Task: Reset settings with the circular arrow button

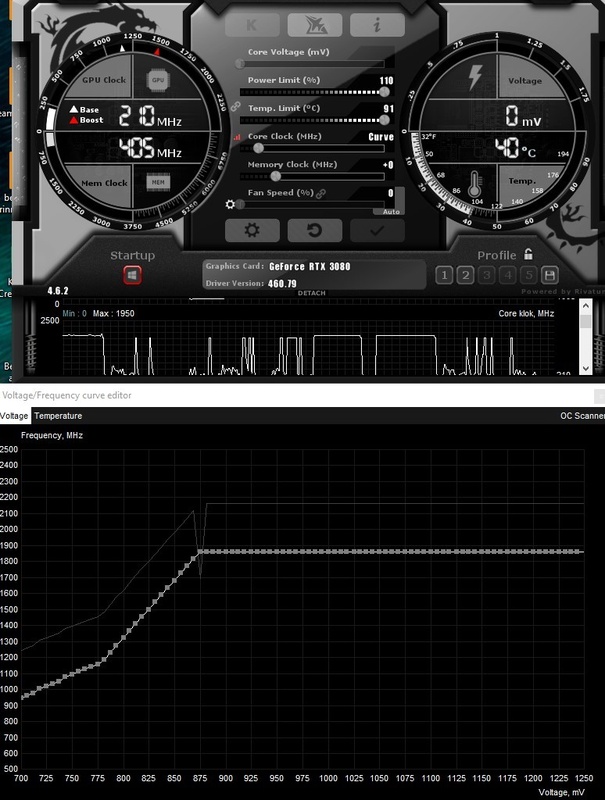Action: click(x=315, y=231)
